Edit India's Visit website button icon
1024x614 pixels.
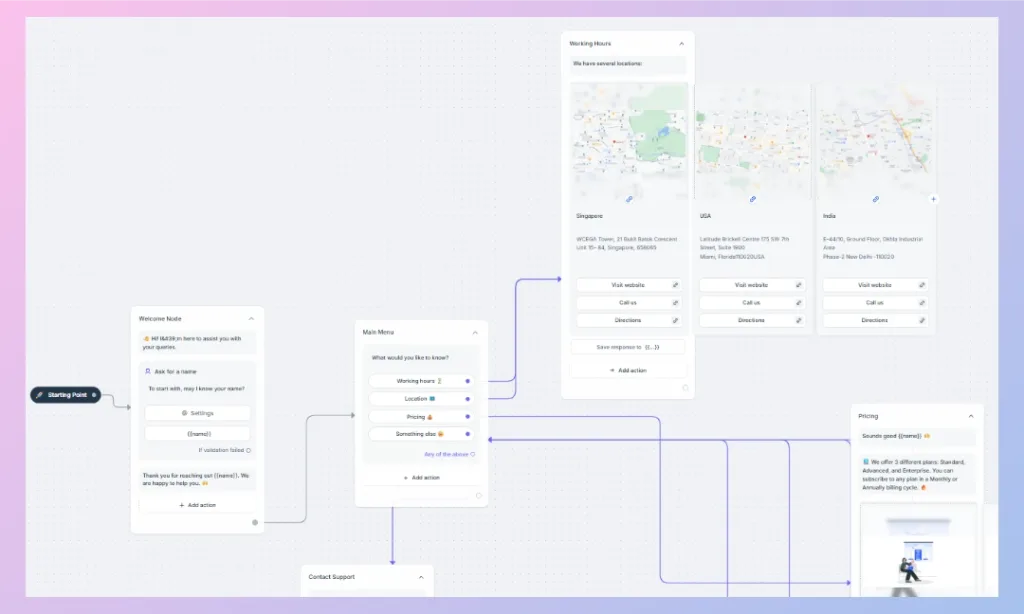(x=921, y=285)
